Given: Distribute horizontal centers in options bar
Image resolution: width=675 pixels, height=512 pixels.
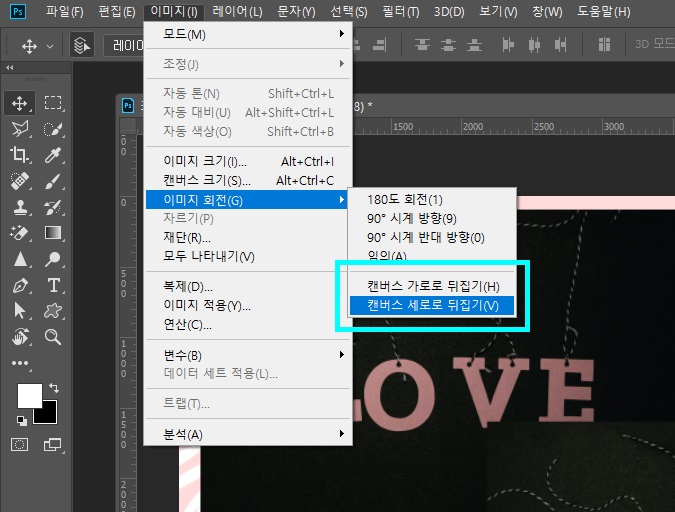Looking at the screenshot, I should (534, 45).
